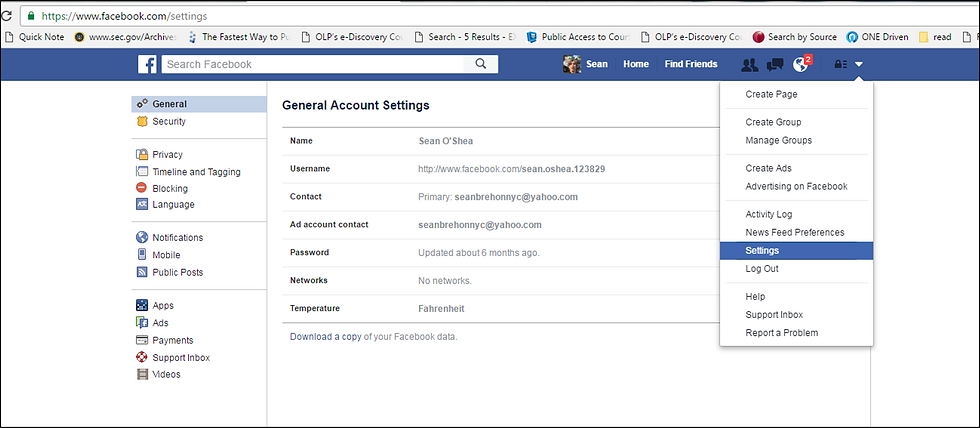Click the red Blocking icon

tap(142, 188)
